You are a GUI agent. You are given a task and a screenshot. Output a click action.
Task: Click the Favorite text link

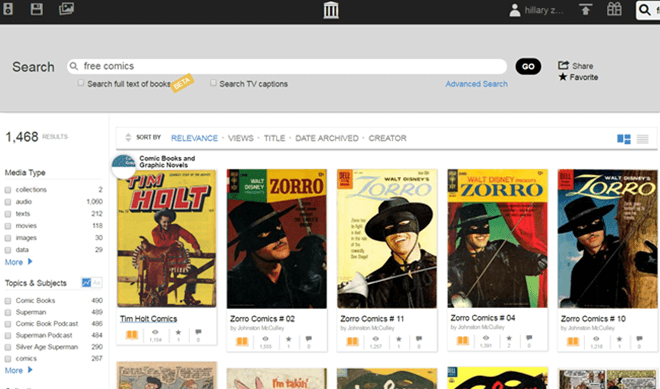pos(584,77)
